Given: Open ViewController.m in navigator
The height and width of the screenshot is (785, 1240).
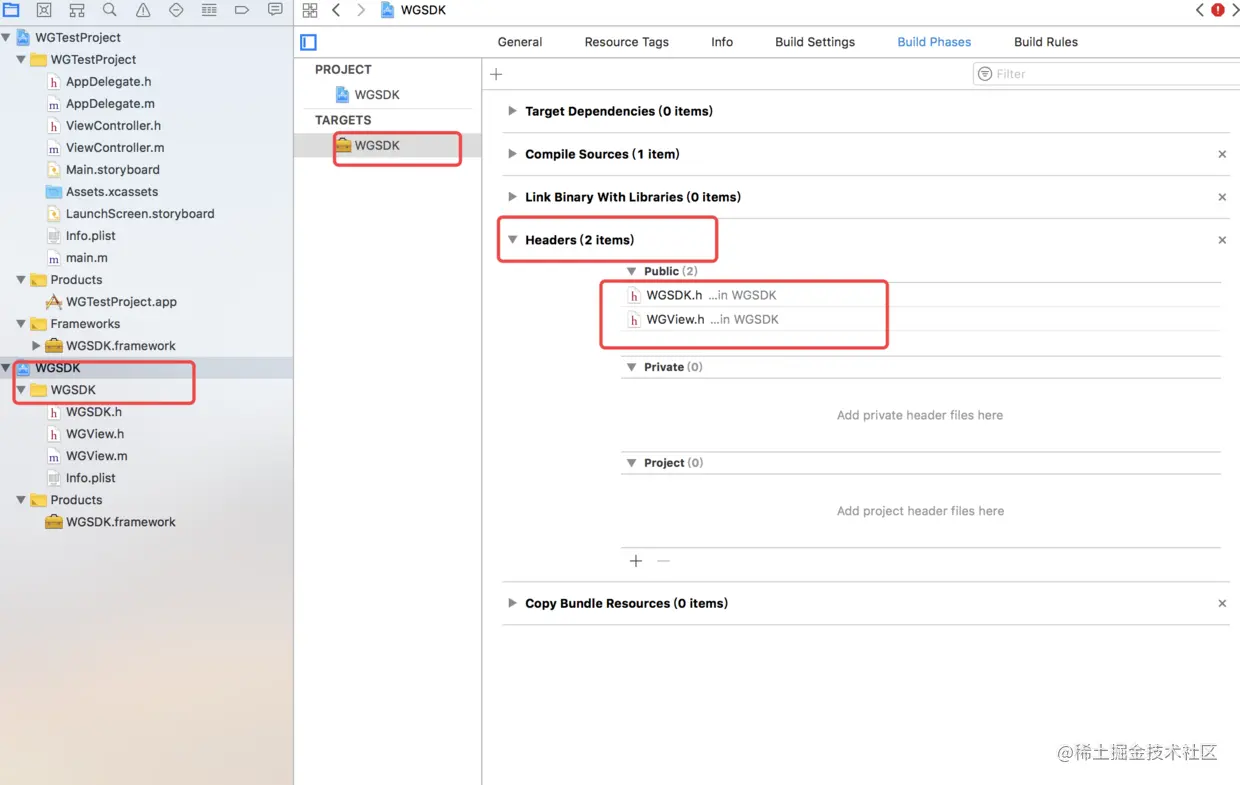Looking at the screenshot, I should [114, 148].
